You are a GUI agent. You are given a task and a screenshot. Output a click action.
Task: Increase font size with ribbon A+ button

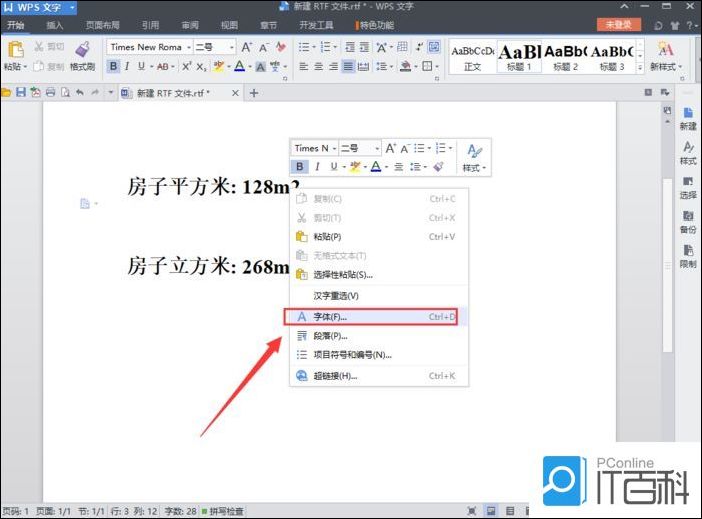point(247,47)
